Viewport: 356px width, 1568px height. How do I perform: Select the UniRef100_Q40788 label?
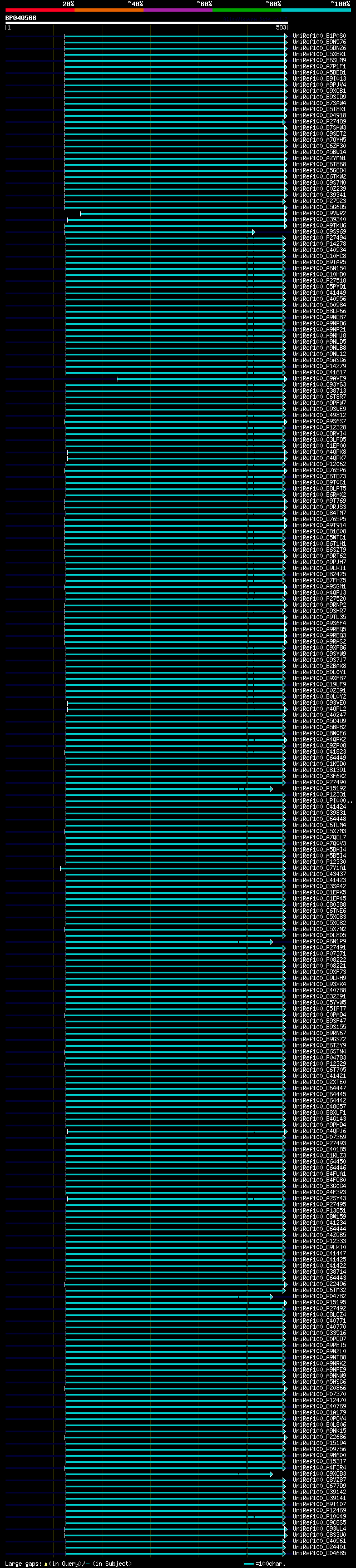[x=319, y=991]
